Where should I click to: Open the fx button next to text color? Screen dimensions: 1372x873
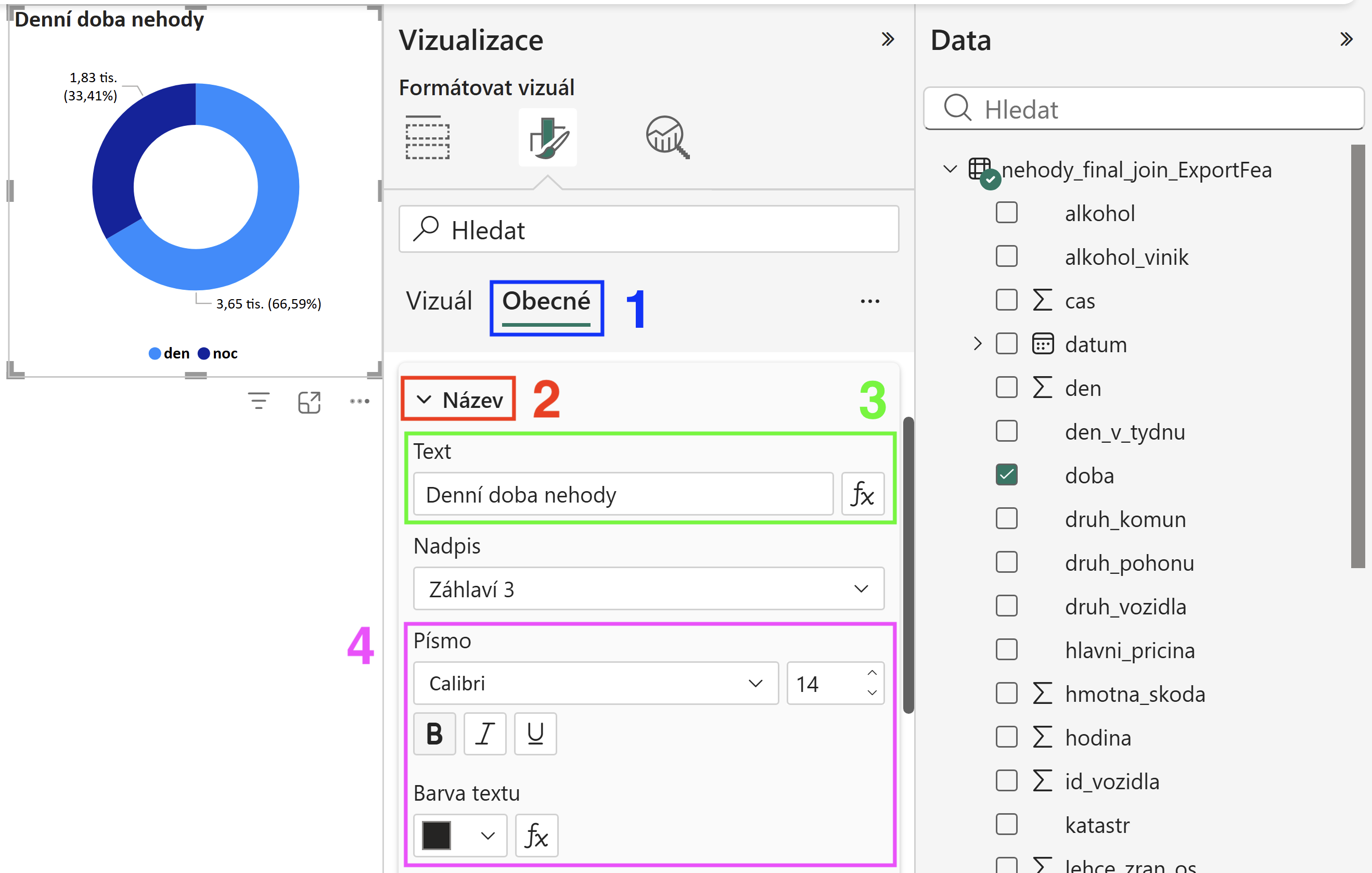[x=536, y=836]
